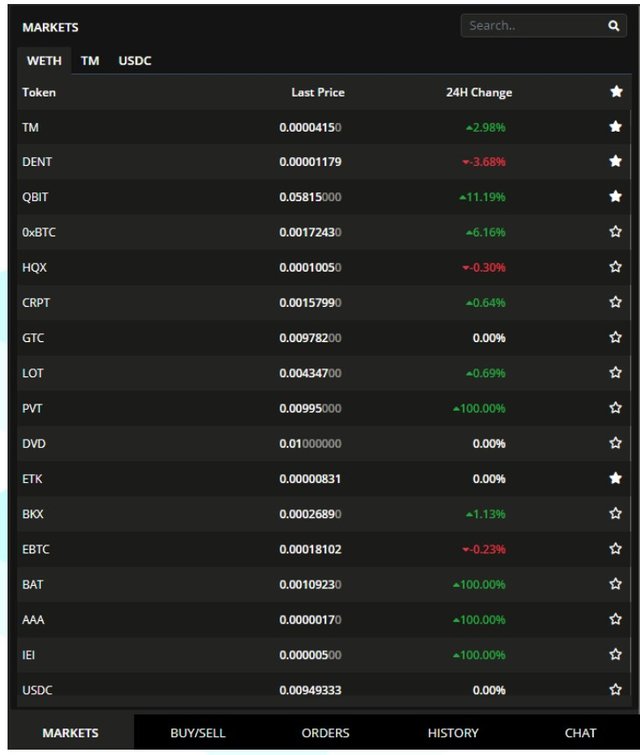Favorite the HQX token star
This screenshot has width=640, height=755.
coord(616,267)
